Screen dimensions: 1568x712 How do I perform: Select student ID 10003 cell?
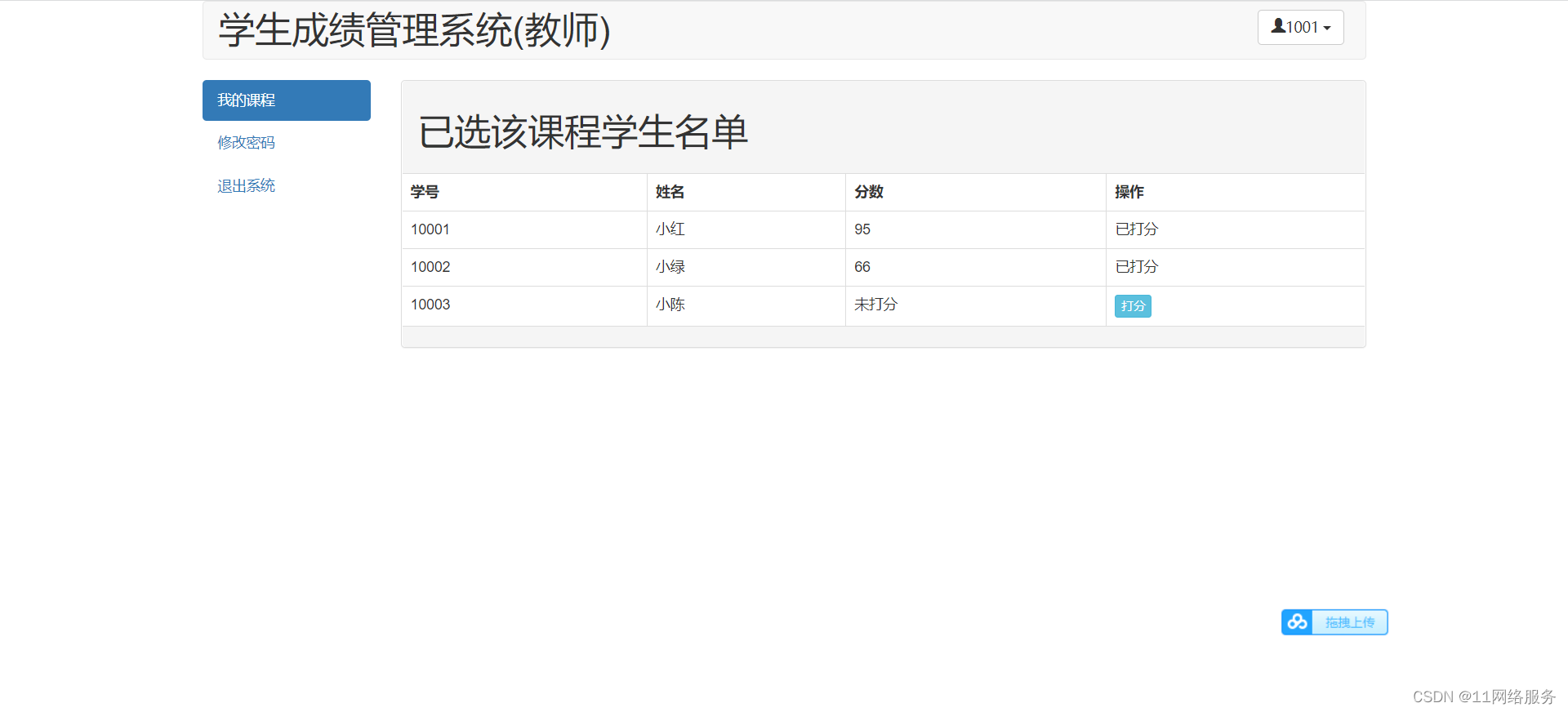coord(524,306)
